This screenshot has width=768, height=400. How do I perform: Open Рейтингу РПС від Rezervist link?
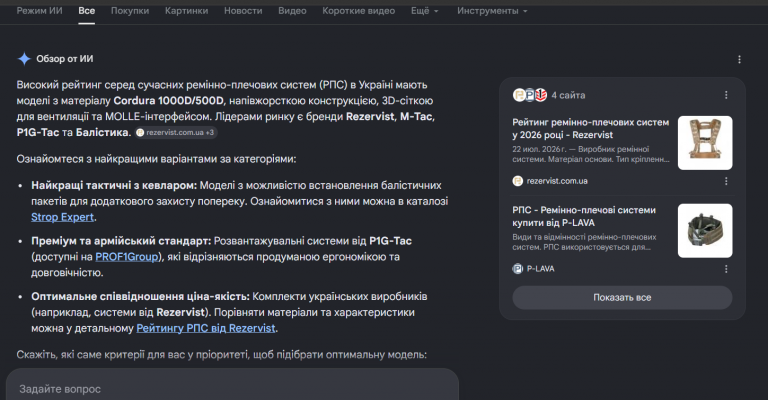click(206, 328)
